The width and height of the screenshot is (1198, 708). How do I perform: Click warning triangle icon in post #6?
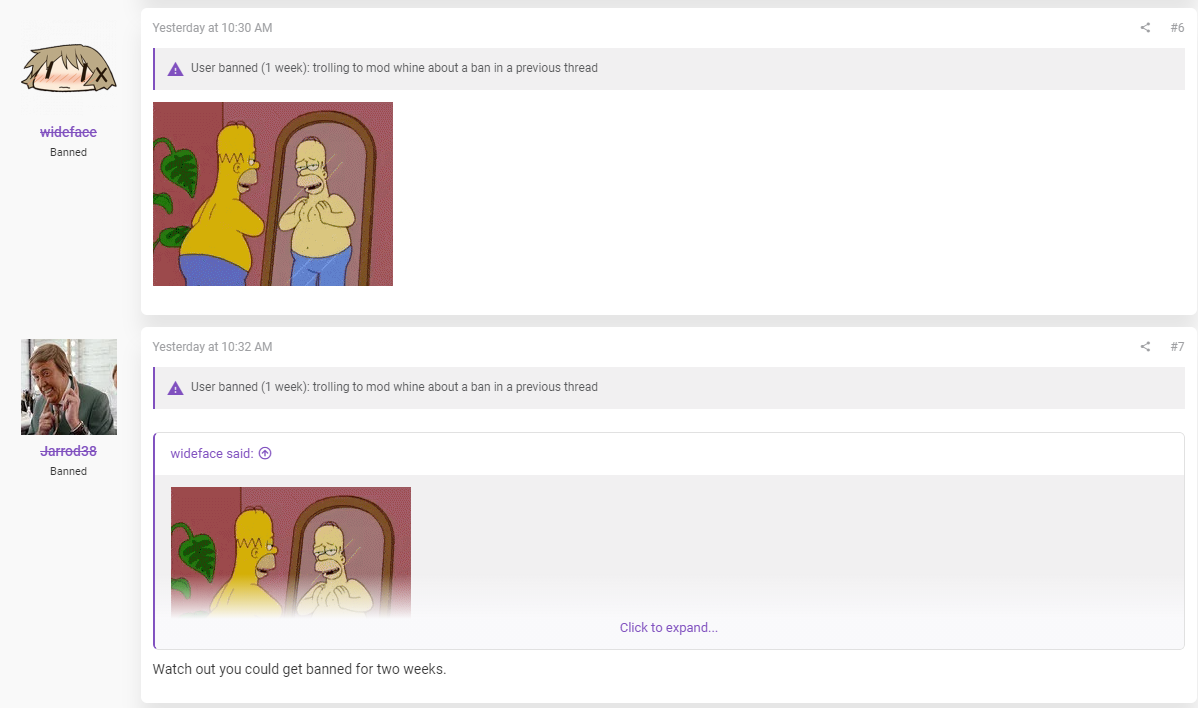pyautogui.click(x=175, y=69)
